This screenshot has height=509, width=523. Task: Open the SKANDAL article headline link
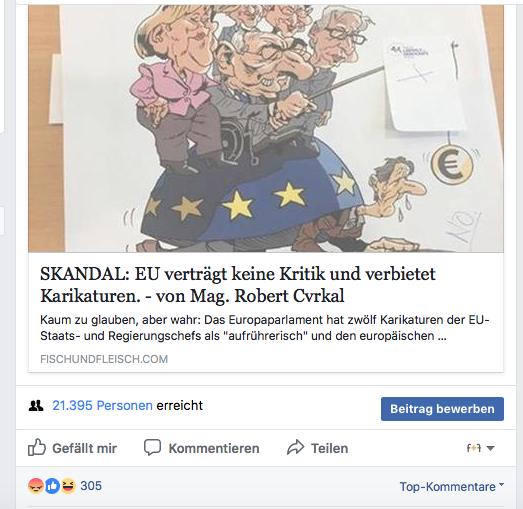[x=238, y=285]
